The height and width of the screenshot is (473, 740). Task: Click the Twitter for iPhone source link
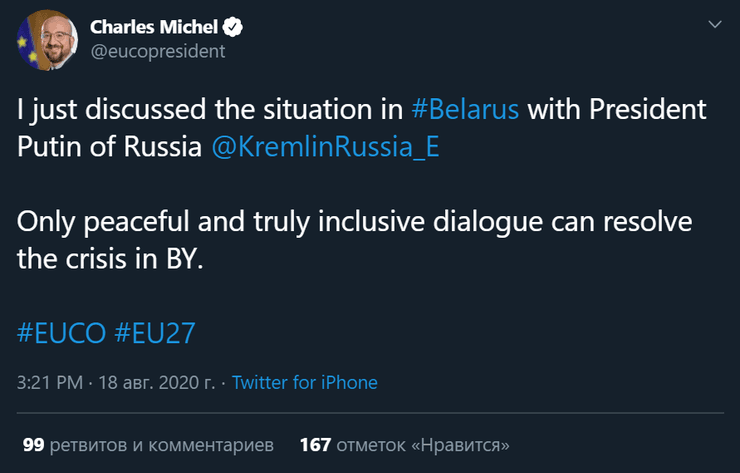(x=305, y=382)
